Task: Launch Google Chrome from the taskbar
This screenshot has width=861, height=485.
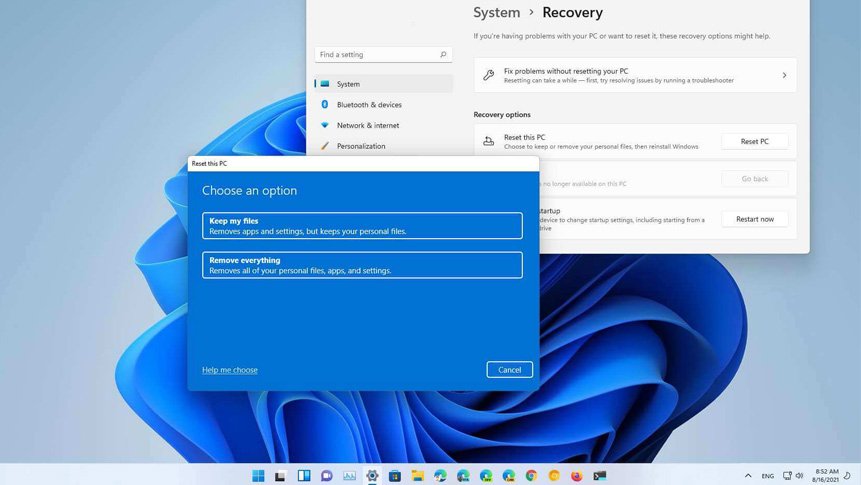Action: [x=531, y=476]
